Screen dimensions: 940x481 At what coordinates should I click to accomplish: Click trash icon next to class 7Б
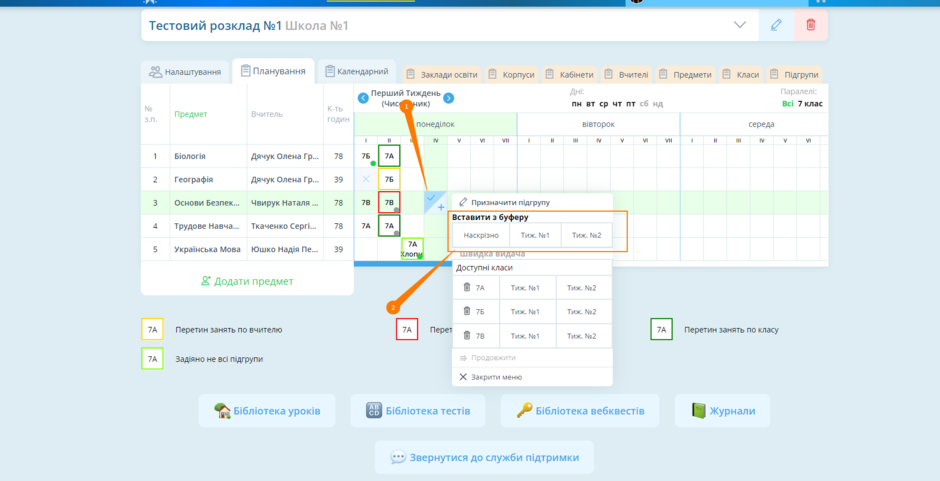point(467,311)
